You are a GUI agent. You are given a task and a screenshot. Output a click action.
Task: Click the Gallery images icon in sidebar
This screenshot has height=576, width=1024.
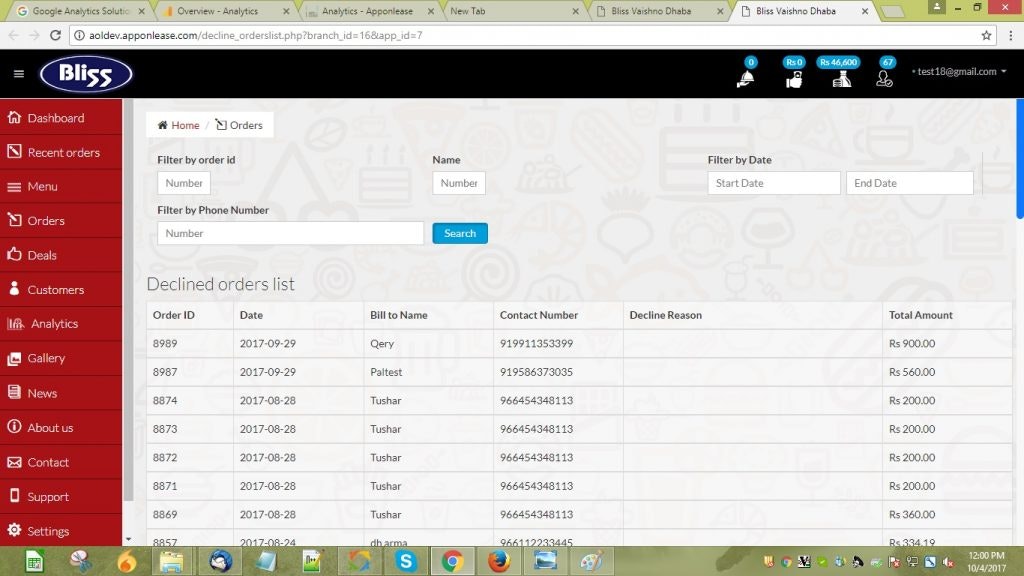coord(14,358)
